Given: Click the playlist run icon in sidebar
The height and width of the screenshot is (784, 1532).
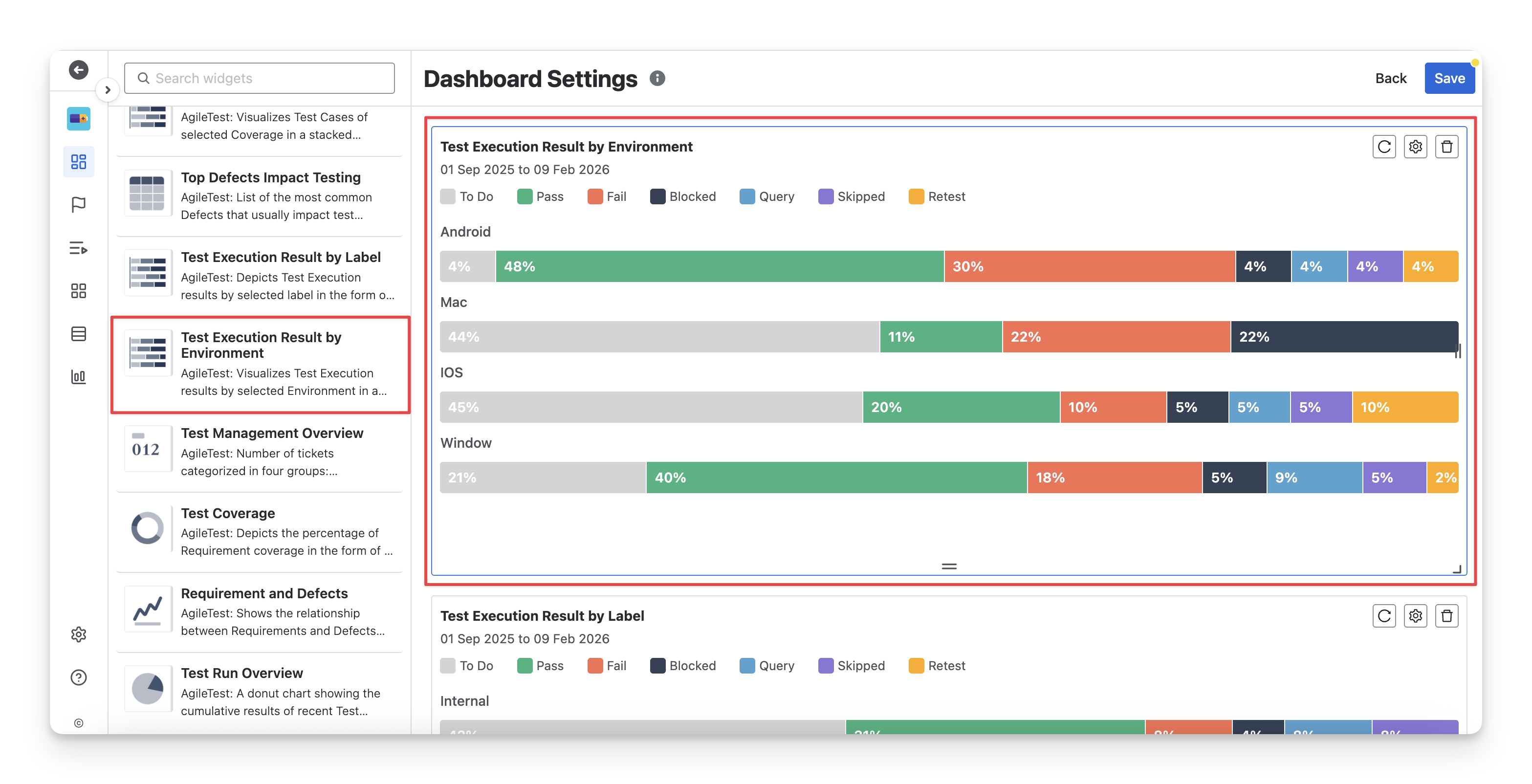Looking at the screenshot, I should tap(79, 248).
